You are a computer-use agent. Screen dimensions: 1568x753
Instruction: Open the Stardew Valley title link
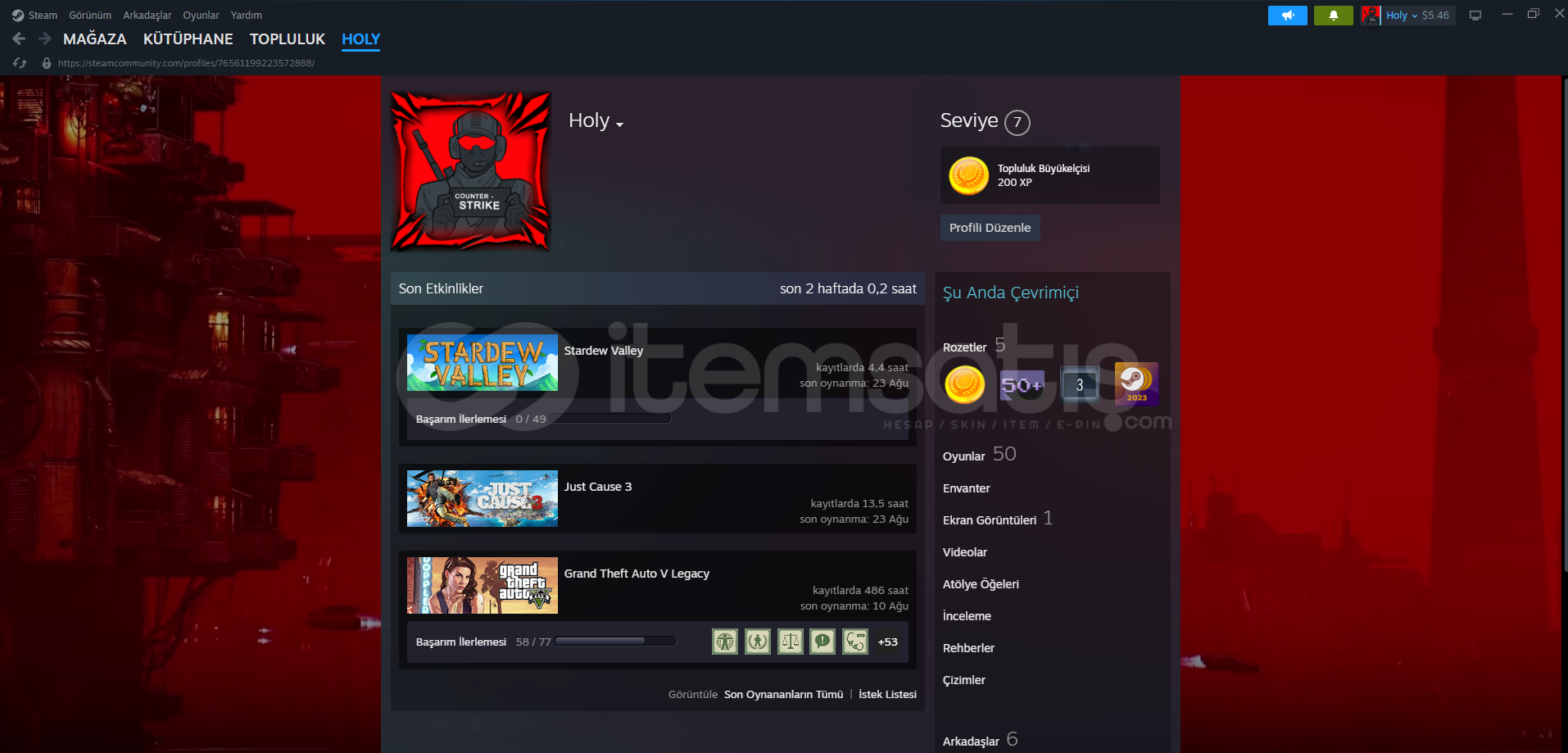tap(604, 351)
